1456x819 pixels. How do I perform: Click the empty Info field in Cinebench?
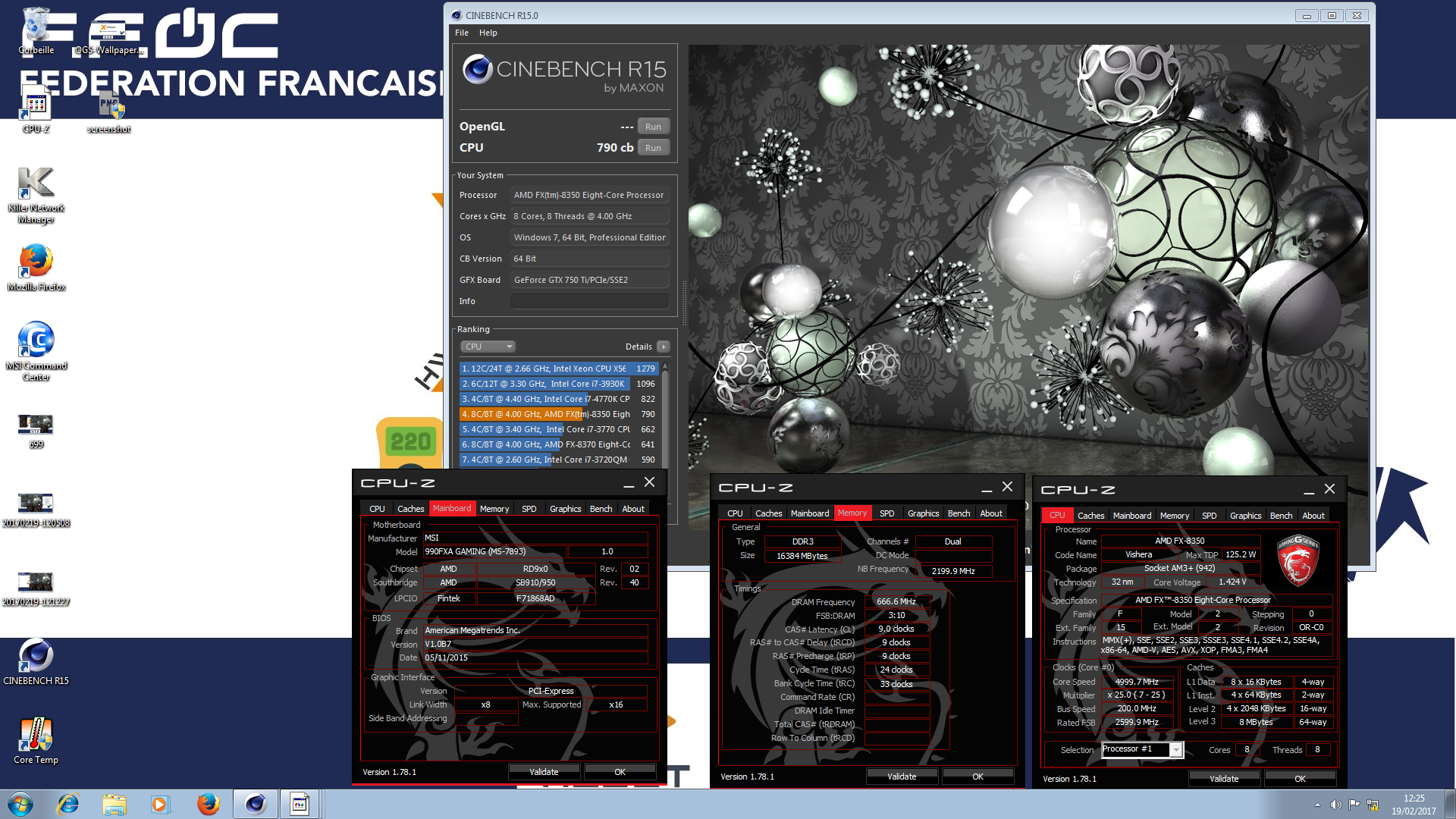tap(589, 301)
